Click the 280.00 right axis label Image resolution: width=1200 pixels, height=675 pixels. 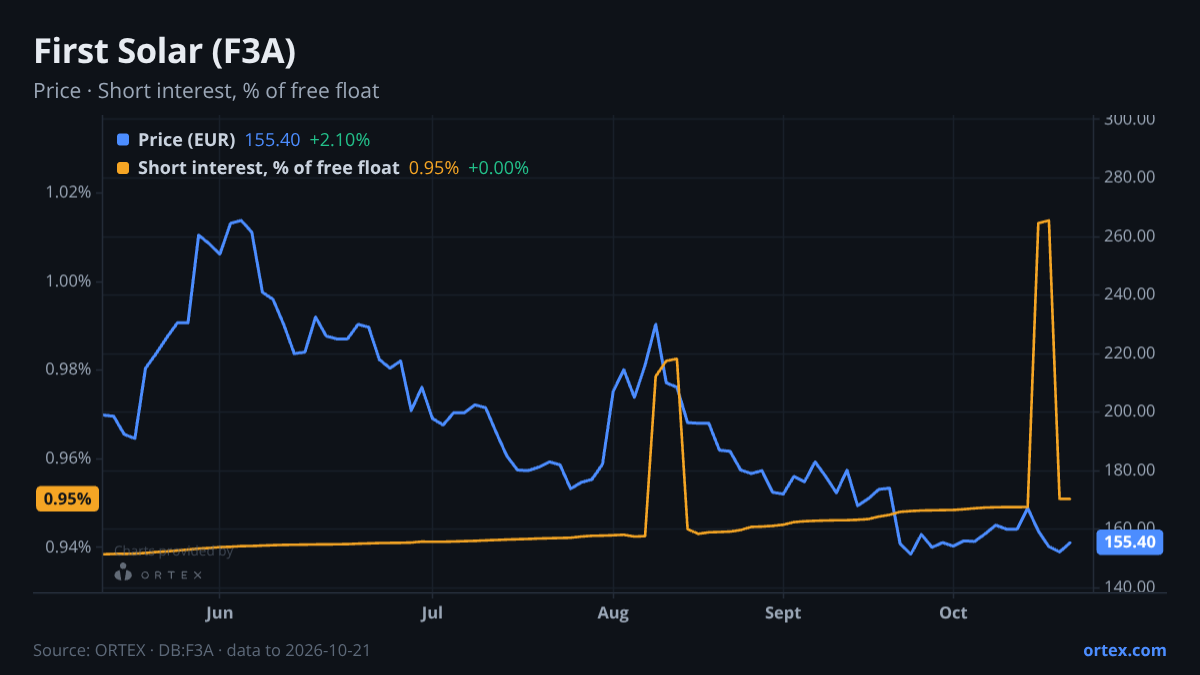(1131, 178)
